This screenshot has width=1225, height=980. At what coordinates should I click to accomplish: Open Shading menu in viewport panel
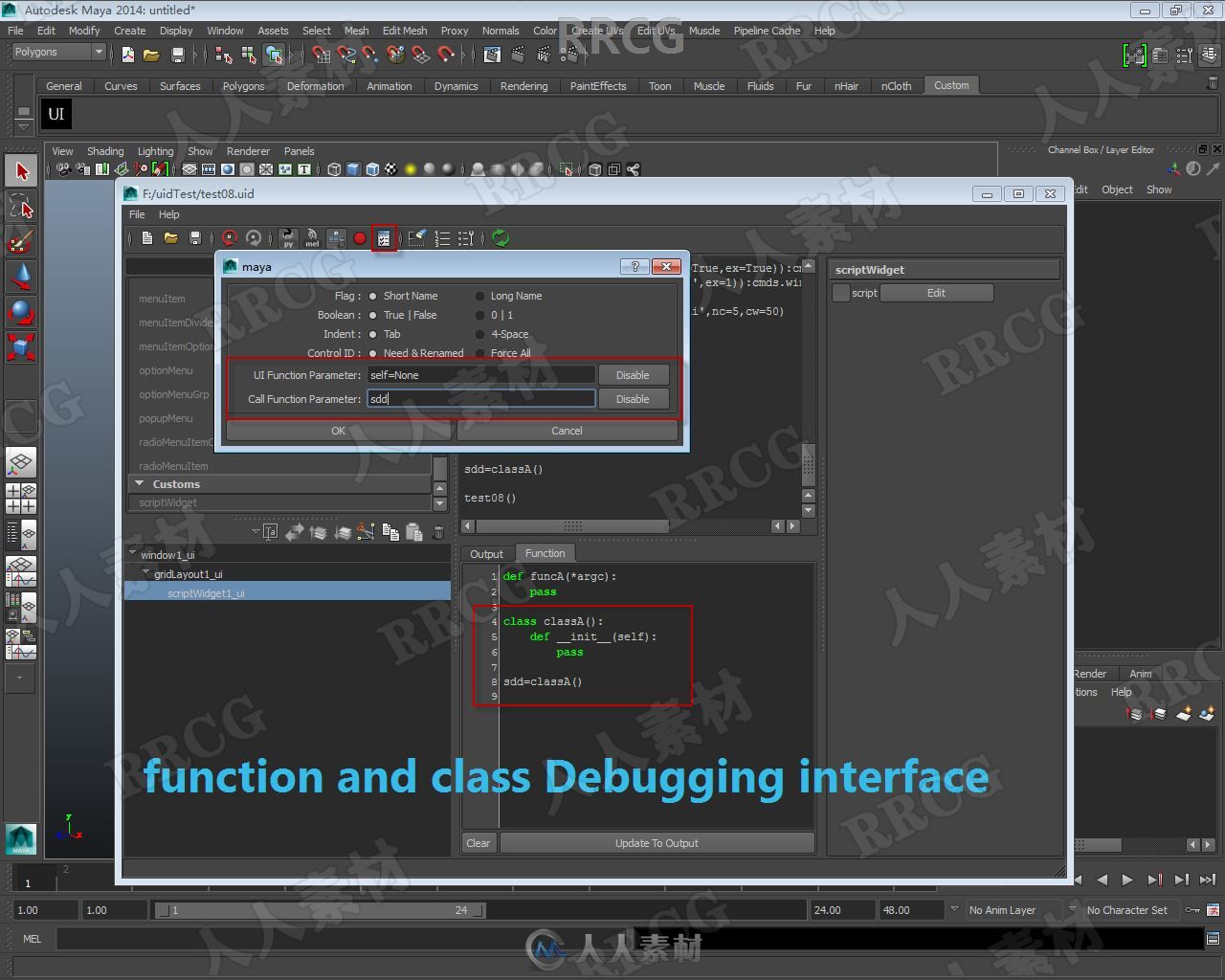105,151
